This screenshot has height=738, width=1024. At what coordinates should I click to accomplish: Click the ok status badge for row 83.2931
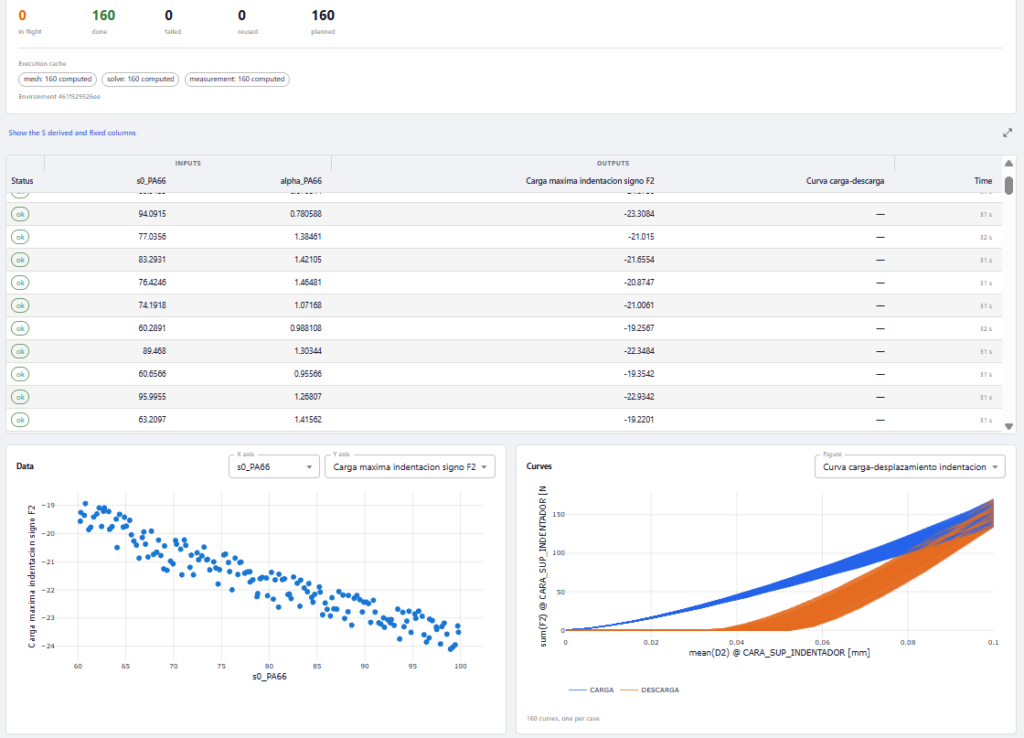(20, 260)
